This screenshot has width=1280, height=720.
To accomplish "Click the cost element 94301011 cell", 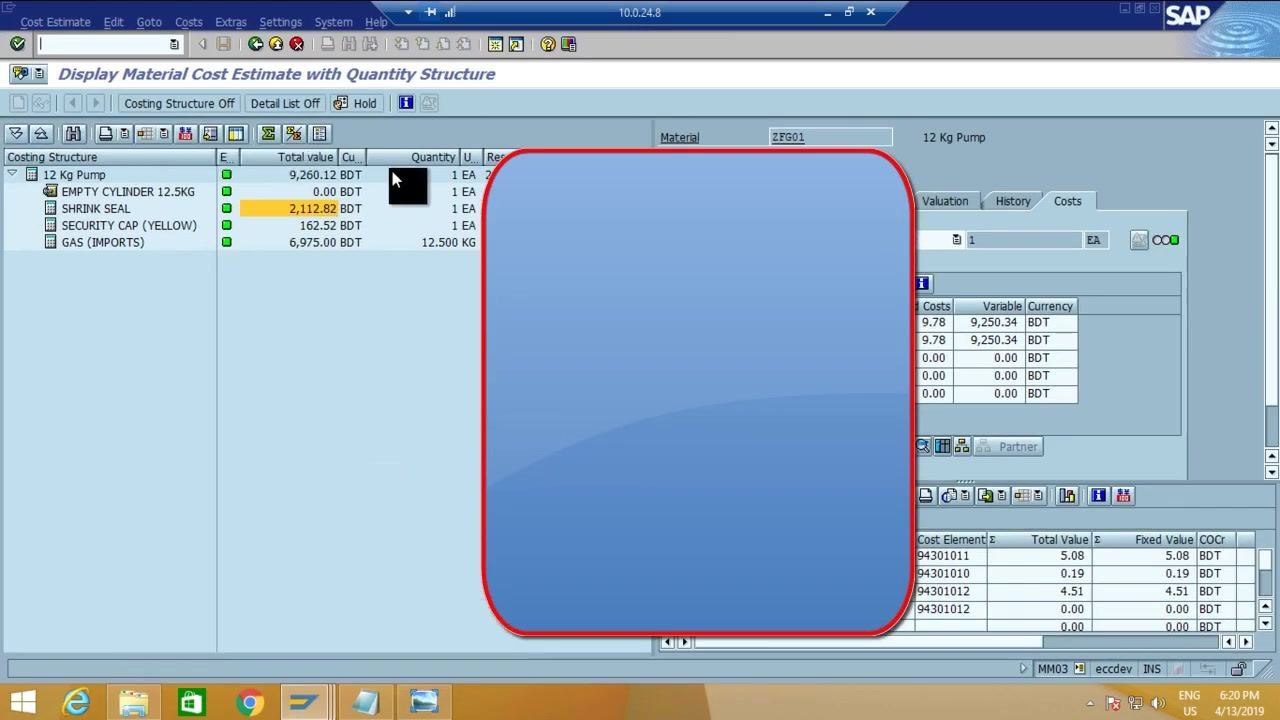I will click(950, 556).
